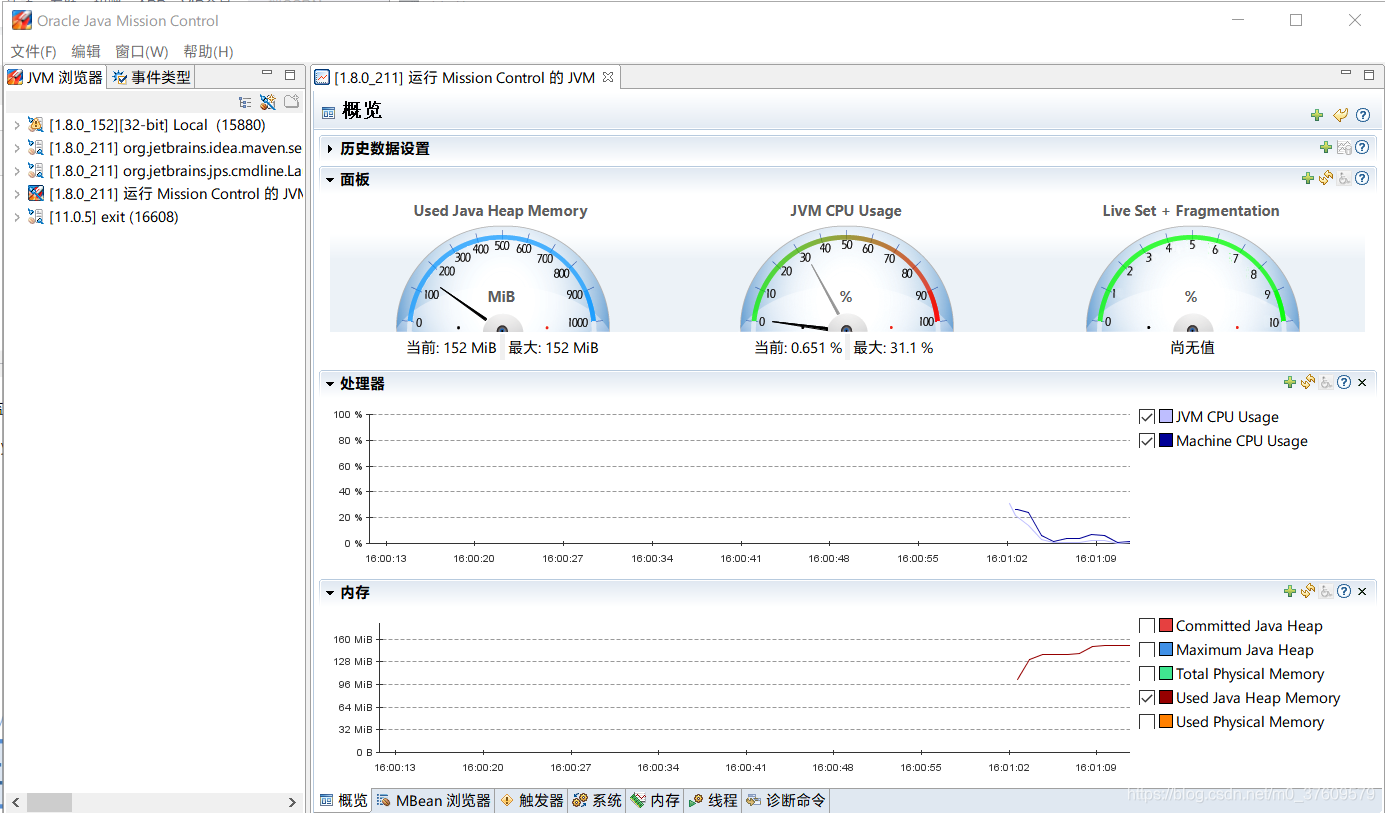Viewport: 1385px width, 813px height.
Task: Add attribute via plus in 内存 section
Action: pyautogui.click(x=1290, y=591)
